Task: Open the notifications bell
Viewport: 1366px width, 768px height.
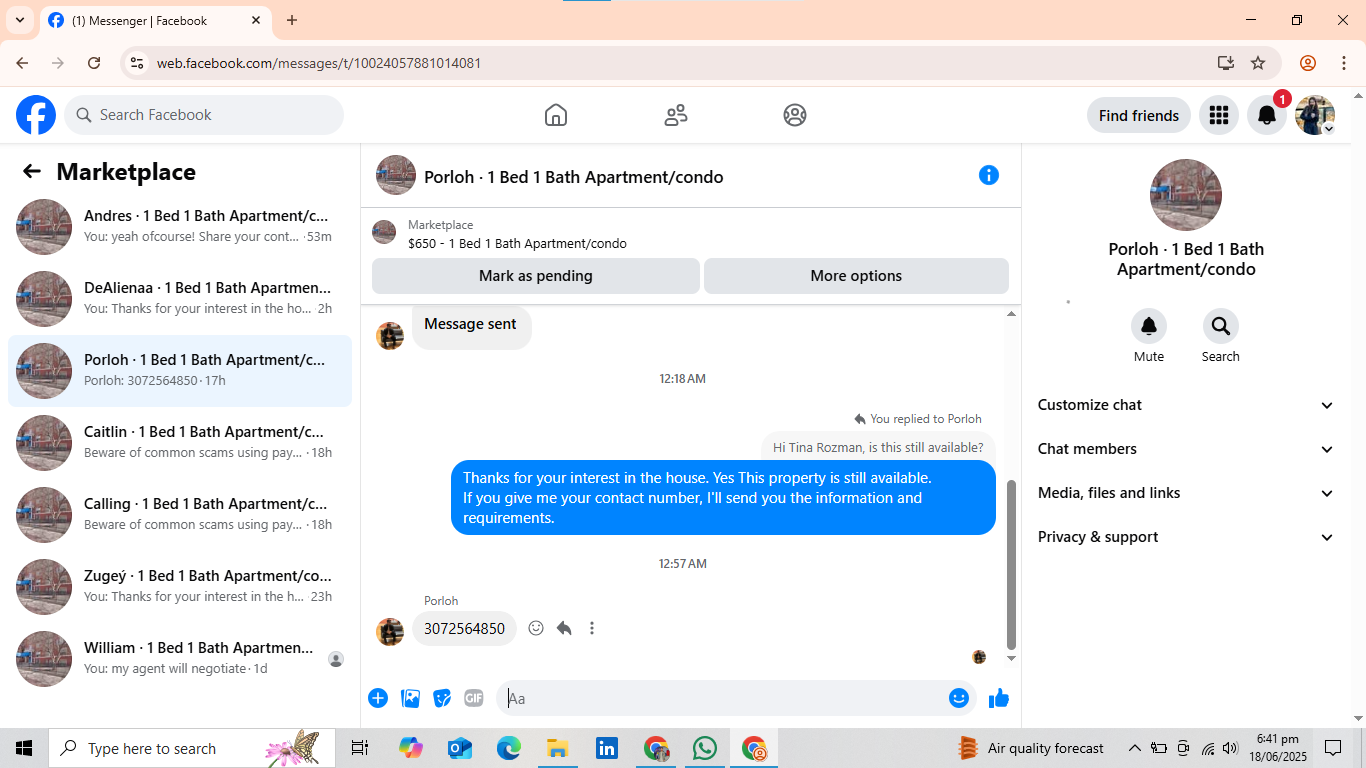Action: (1267, 115)
